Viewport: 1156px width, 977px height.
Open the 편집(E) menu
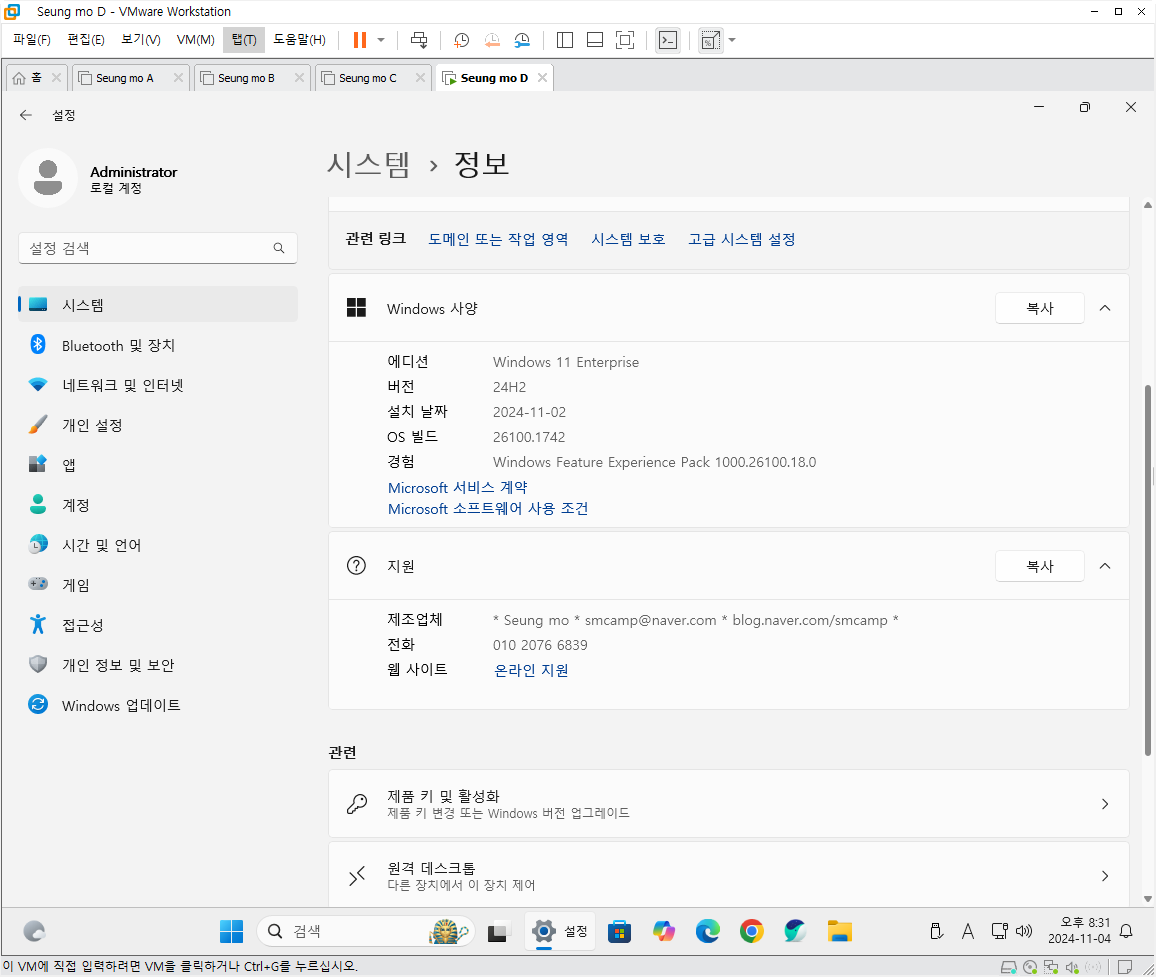[86, 40]
